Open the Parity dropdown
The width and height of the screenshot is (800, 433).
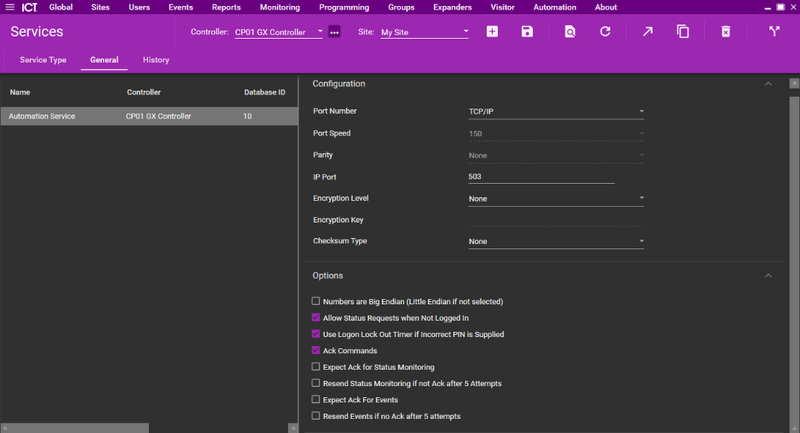[556, 156]
